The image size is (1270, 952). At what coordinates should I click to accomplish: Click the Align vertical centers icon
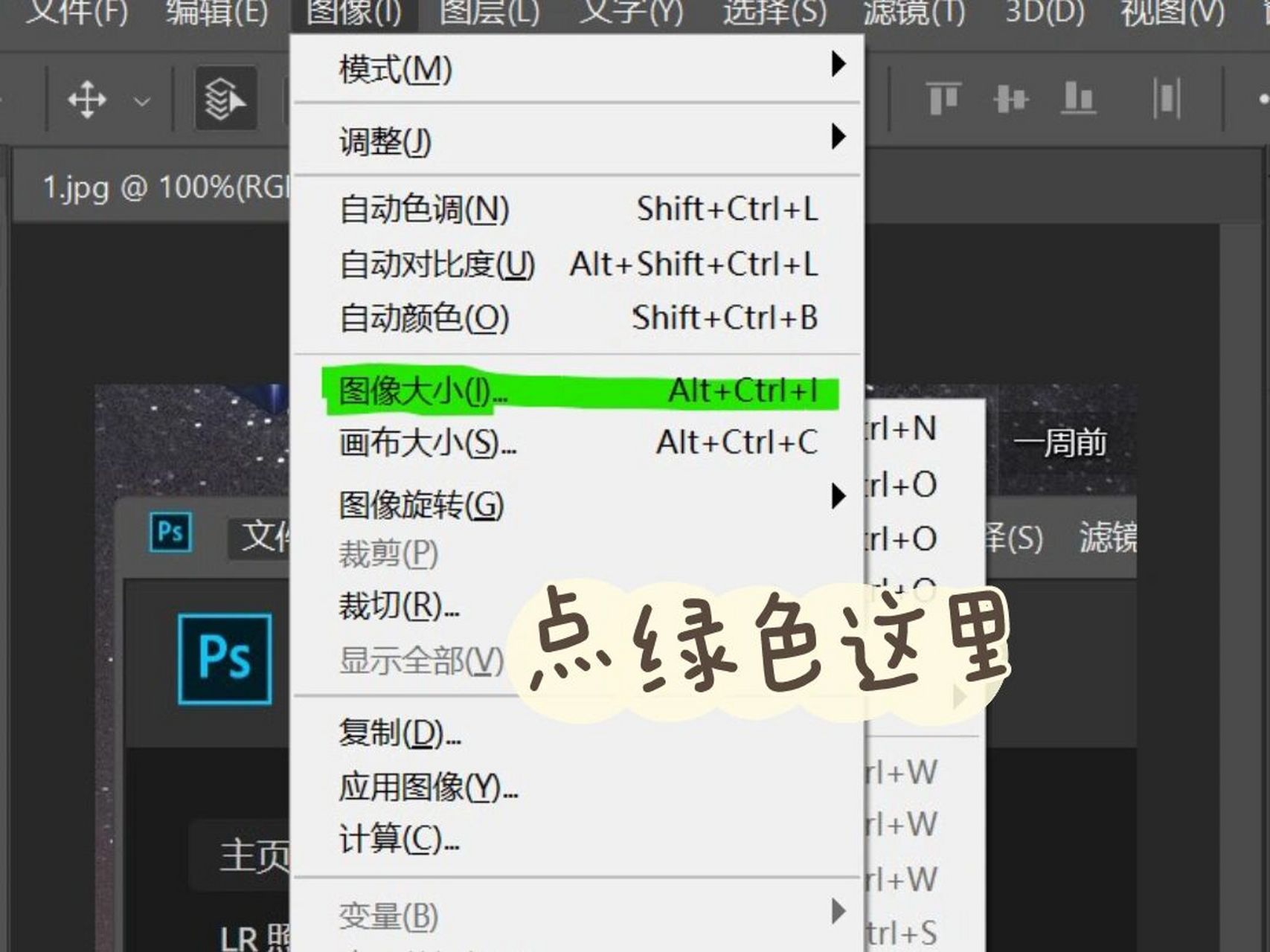click(x=1010, y=99)
